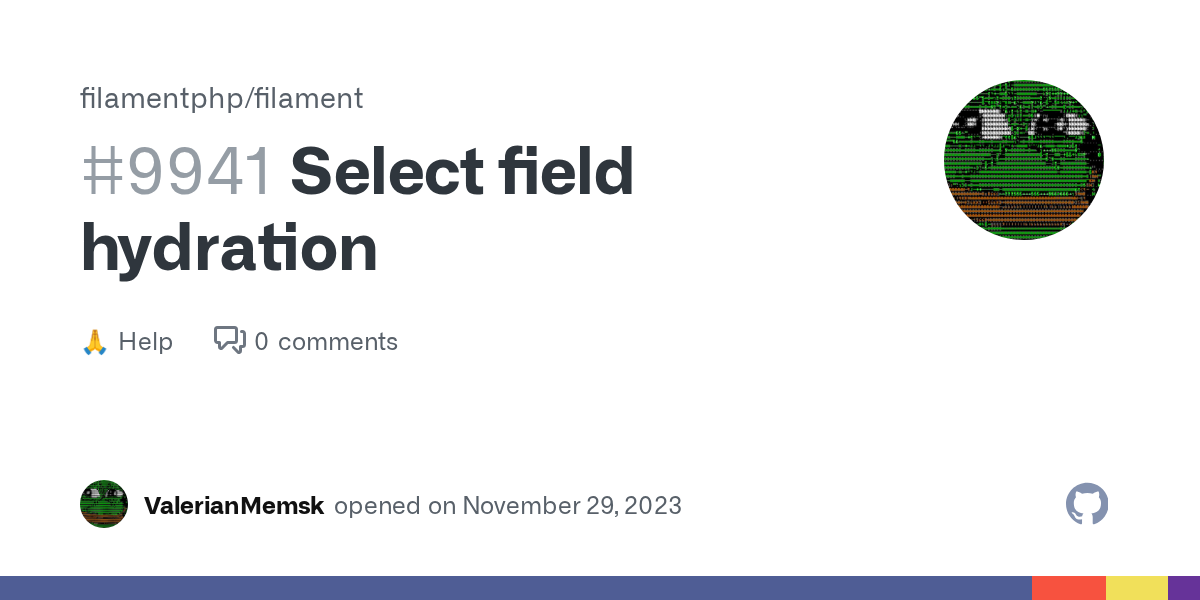Image resolution: width=1200 pixels, height=600 pixels.
Task: Click the "opened on" text
Action: point(394,506)
